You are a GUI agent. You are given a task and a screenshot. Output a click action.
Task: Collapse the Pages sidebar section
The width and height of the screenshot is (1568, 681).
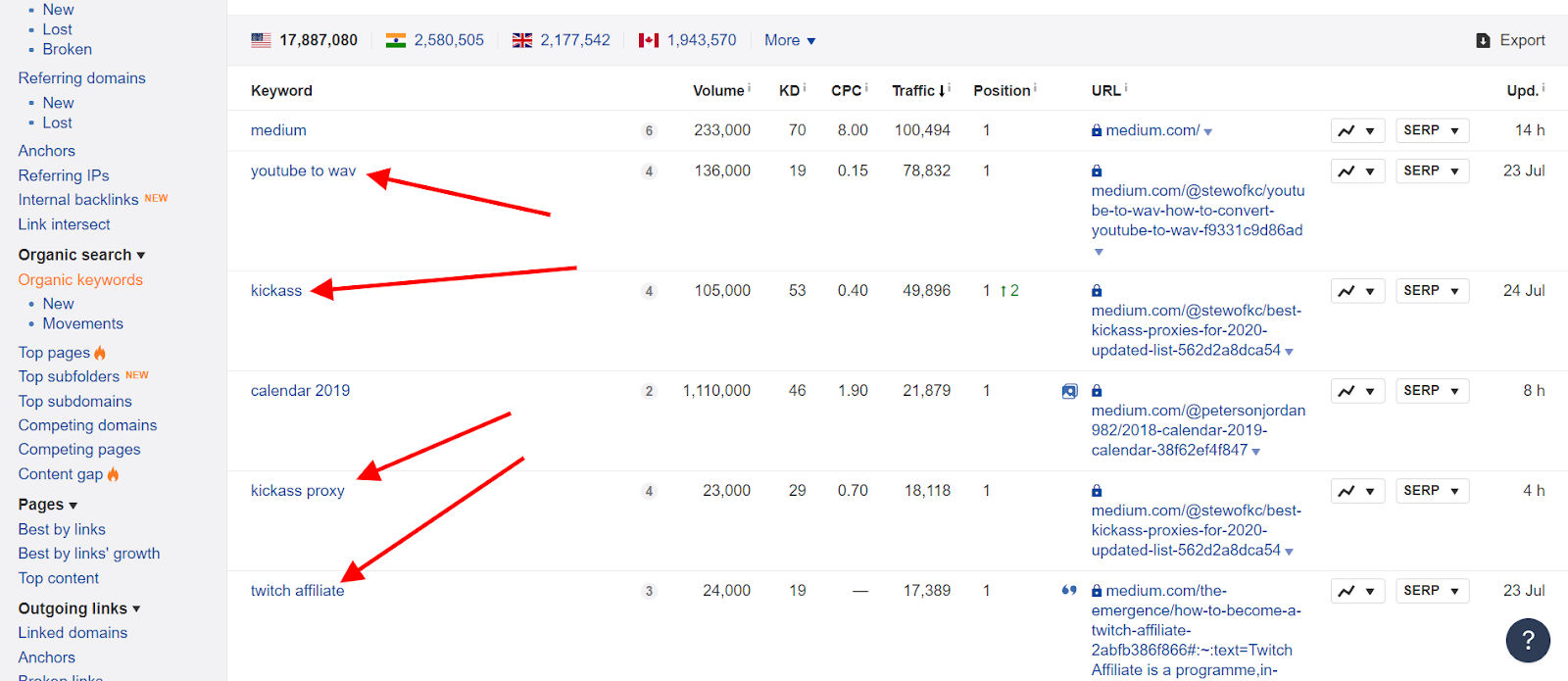[47, 505]
